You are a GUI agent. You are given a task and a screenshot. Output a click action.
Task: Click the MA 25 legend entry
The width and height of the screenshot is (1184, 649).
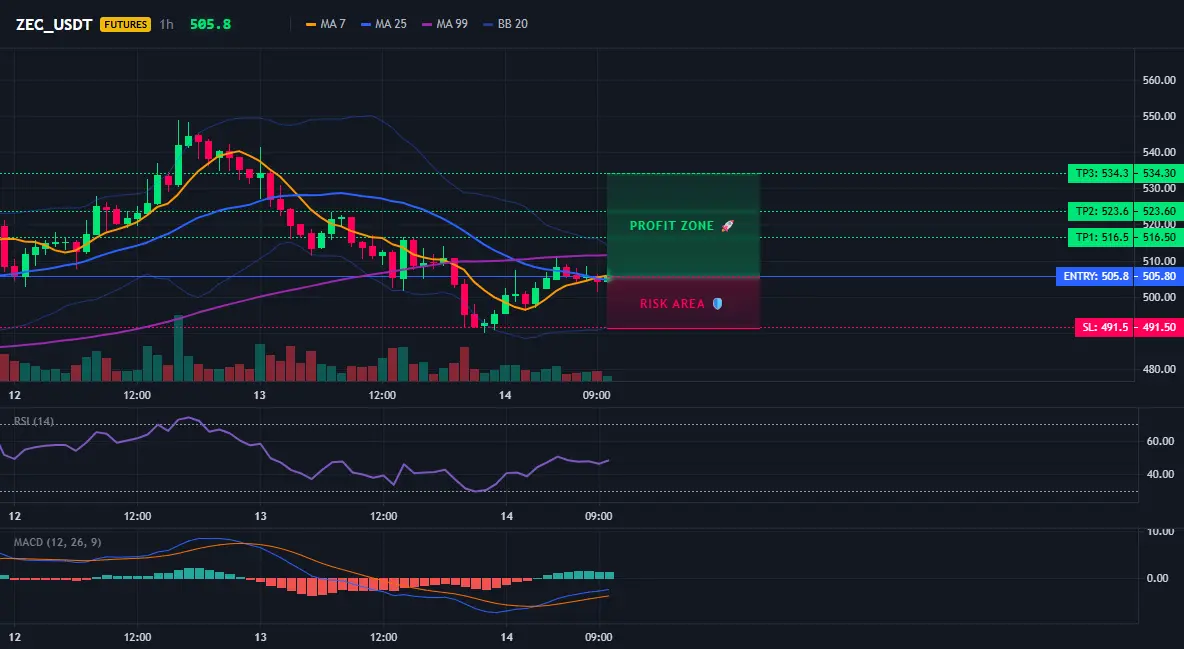click(x=384, y=24)
